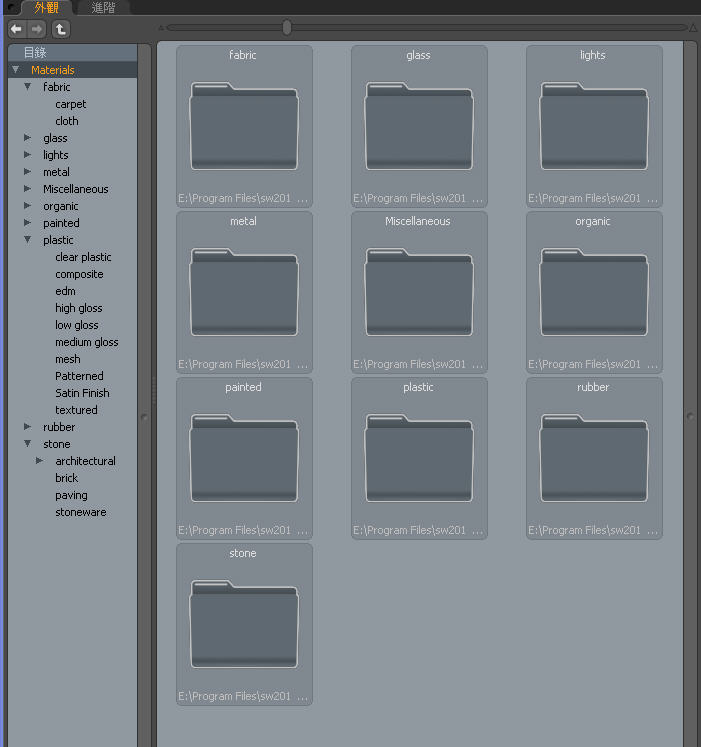701x747 pixels.
Task: Expand the metal tree node
Action: 28,172
